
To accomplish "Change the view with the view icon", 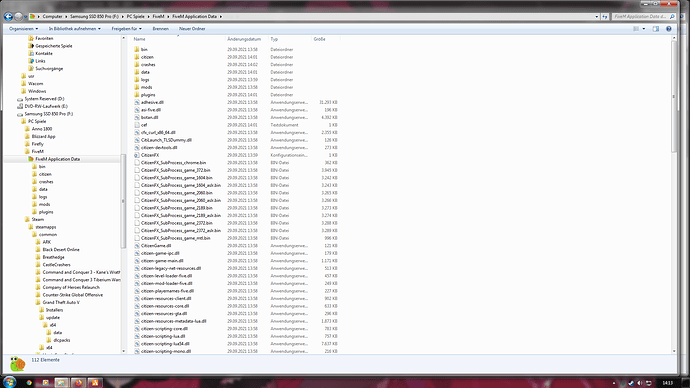I will point(636,29).
